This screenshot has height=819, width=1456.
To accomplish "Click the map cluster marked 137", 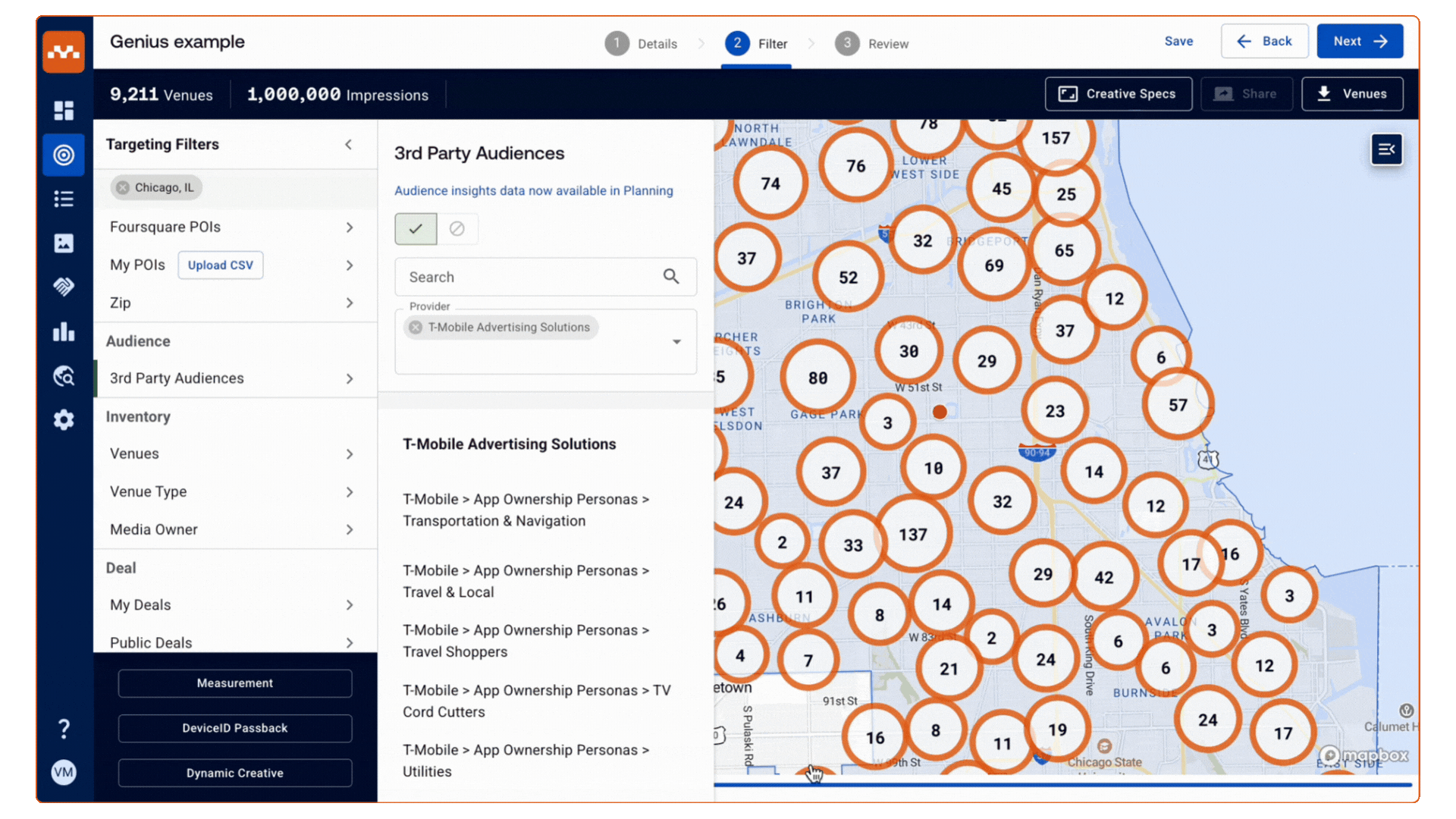I will click(913, 535).
